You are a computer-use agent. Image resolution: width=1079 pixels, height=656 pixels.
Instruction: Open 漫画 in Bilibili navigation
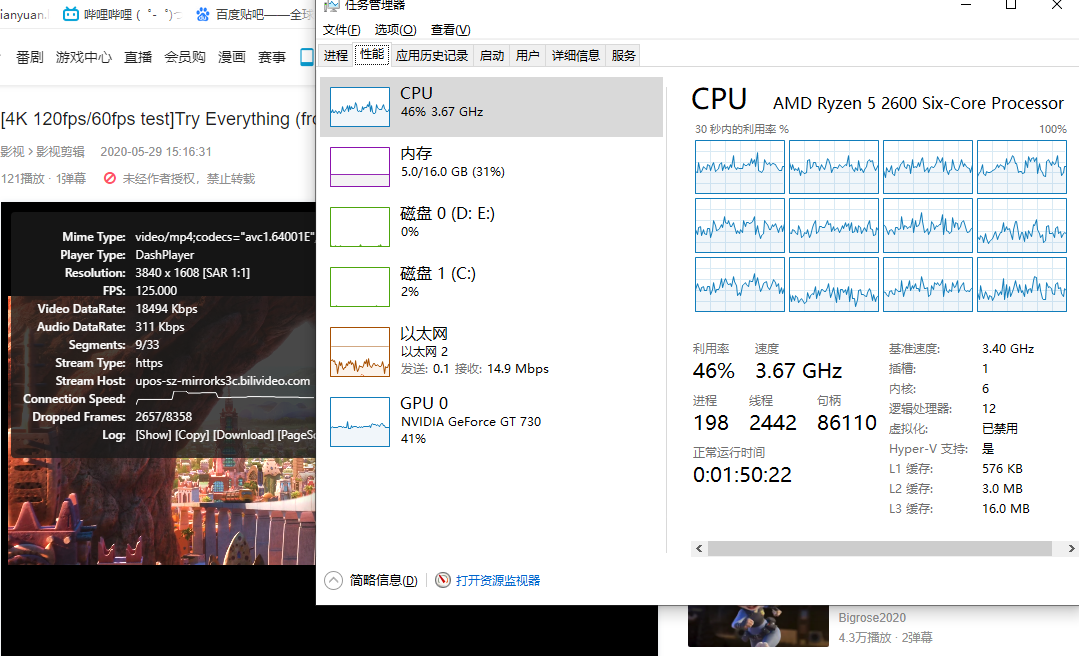click(x=232, y=57)
